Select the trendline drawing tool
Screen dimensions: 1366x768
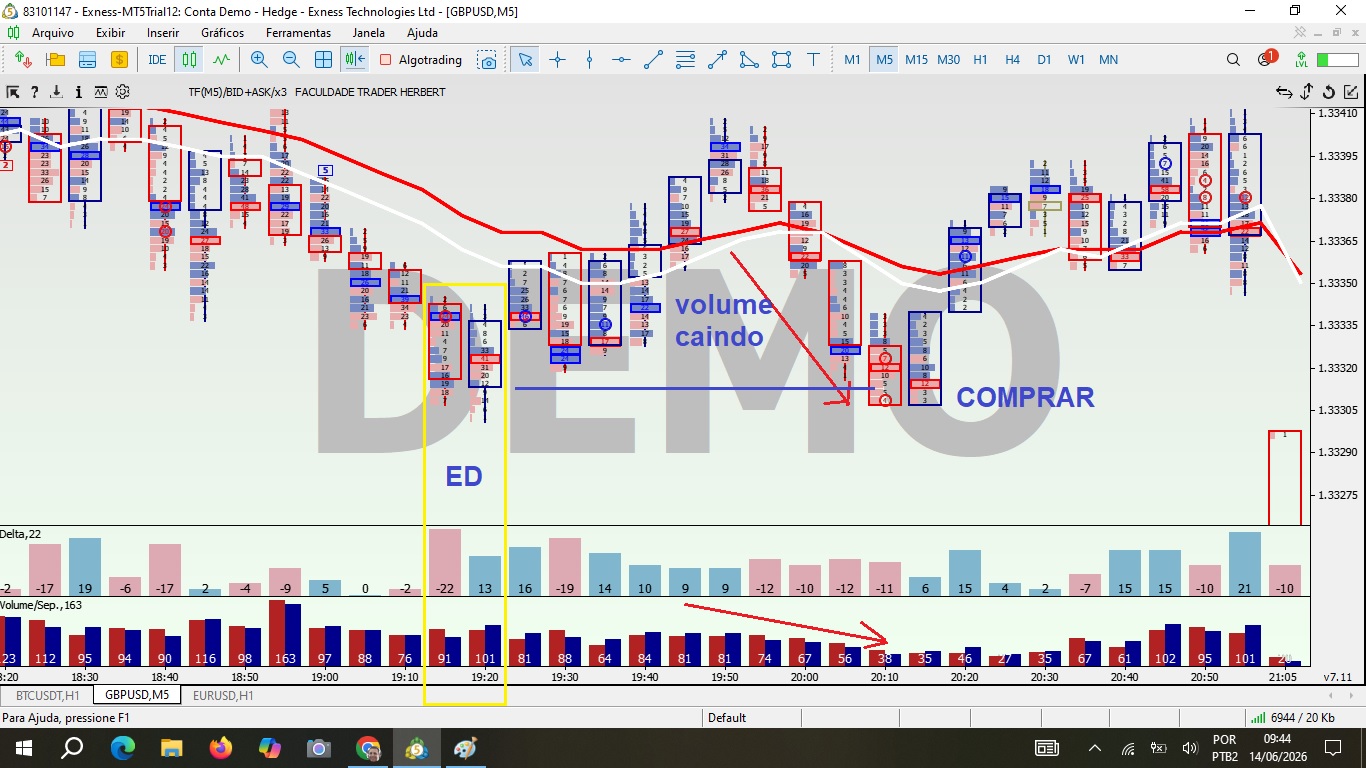pyautogui.click(x=653, y=60)
